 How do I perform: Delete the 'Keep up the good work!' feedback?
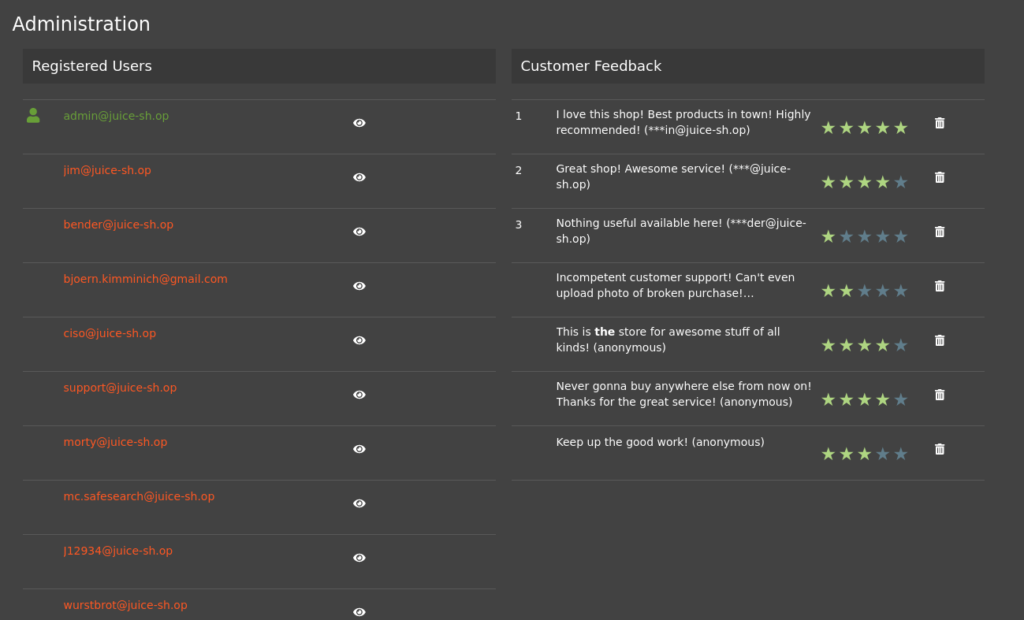tap(939, 449)
